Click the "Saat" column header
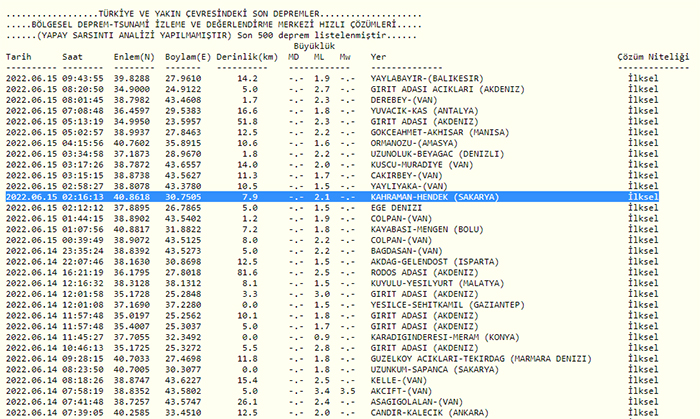 click(x=74, y=59)
